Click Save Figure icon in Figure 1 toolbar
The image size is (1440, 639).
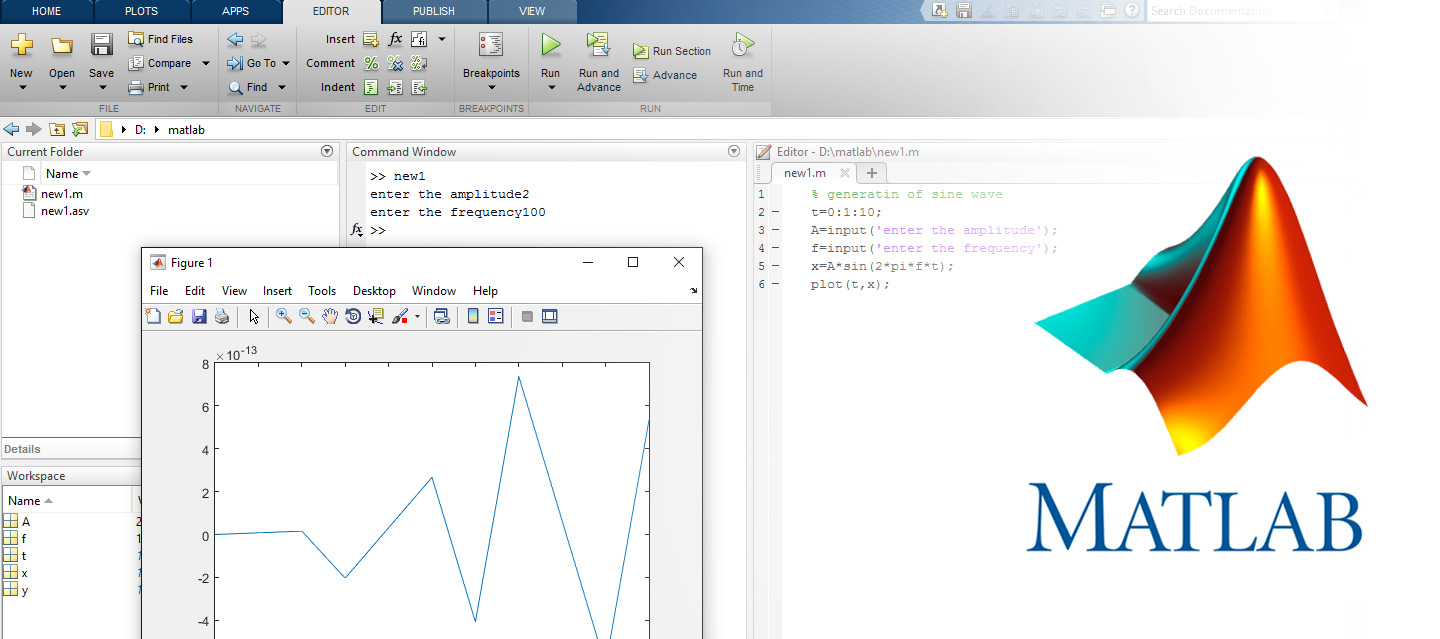coord(199,316)
